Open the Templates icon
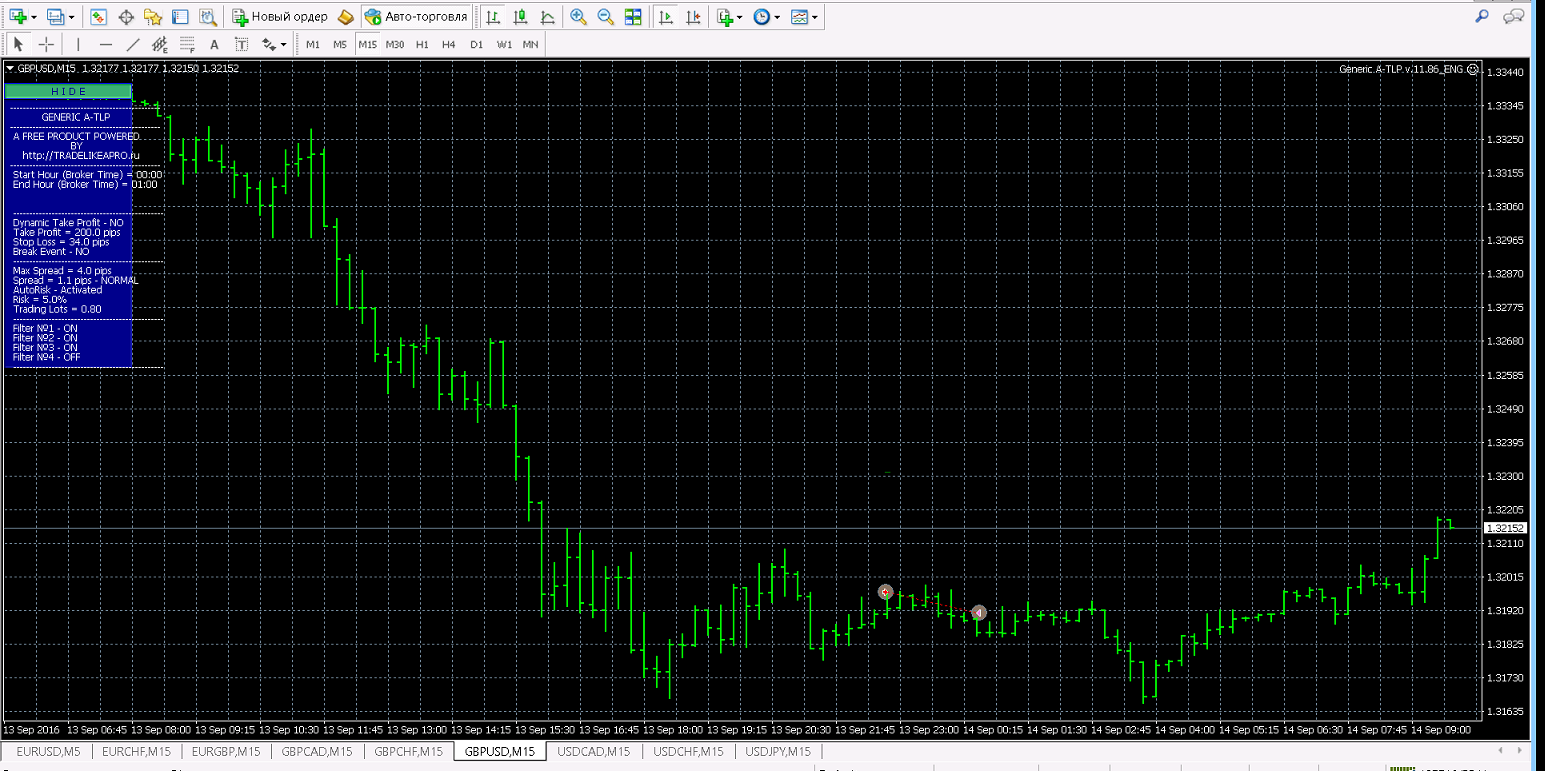Screen dimensions: 1545x771 pyautogui.click(x=799, y=17)
